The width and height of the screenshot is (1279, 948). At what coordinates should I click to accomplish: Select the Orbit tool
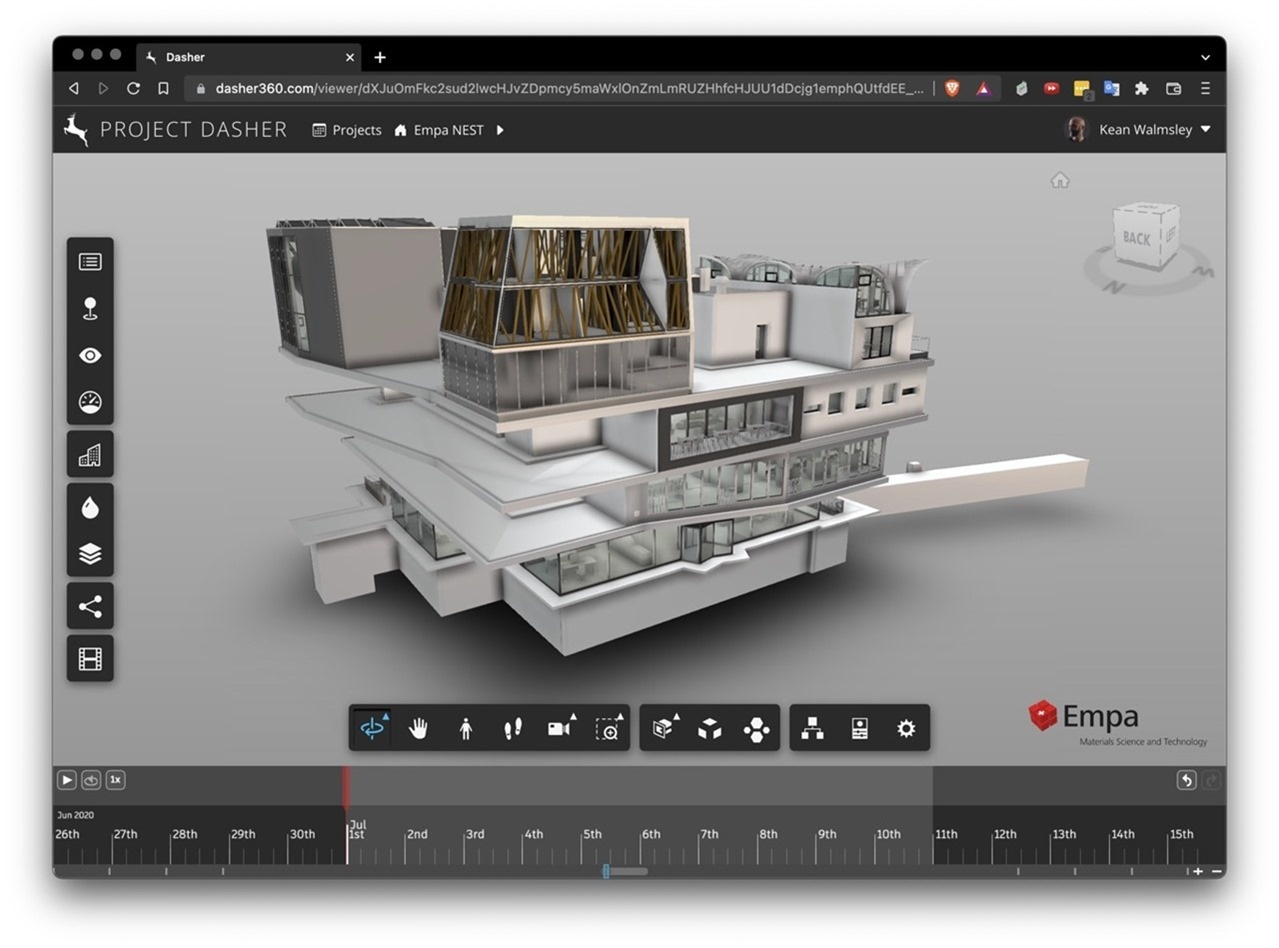click(x=372, y=729)
